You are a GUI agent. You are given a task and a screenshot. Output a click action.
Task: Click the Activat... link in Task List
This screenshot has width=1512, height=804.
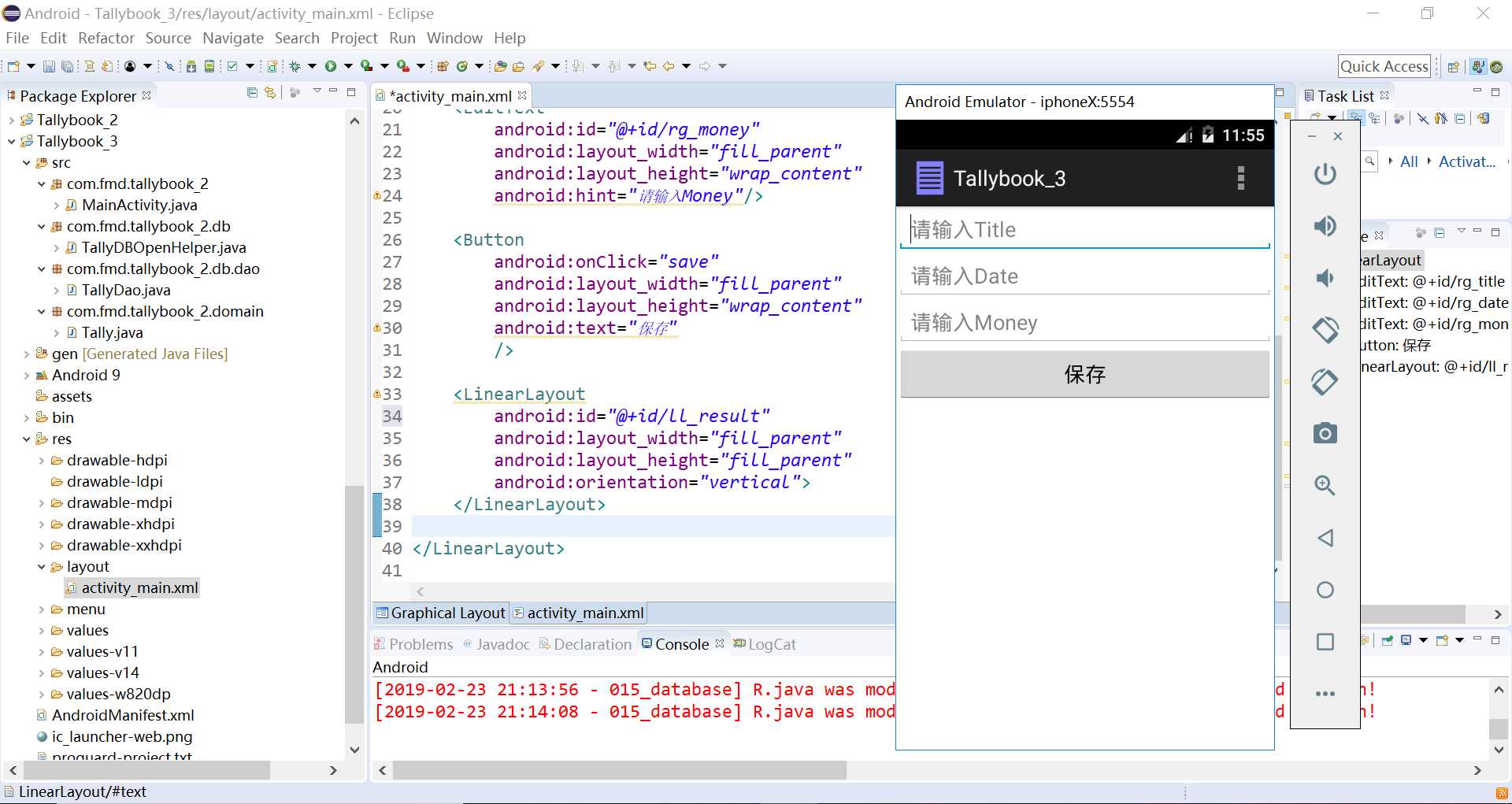[x=1466, y=161]
